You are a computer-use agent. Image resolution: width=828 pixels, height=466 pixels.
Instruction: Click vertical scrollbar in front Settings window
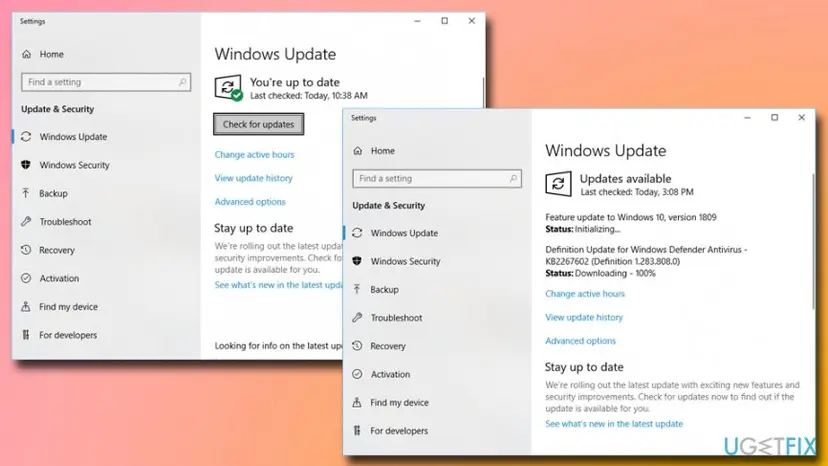point(813,240)
